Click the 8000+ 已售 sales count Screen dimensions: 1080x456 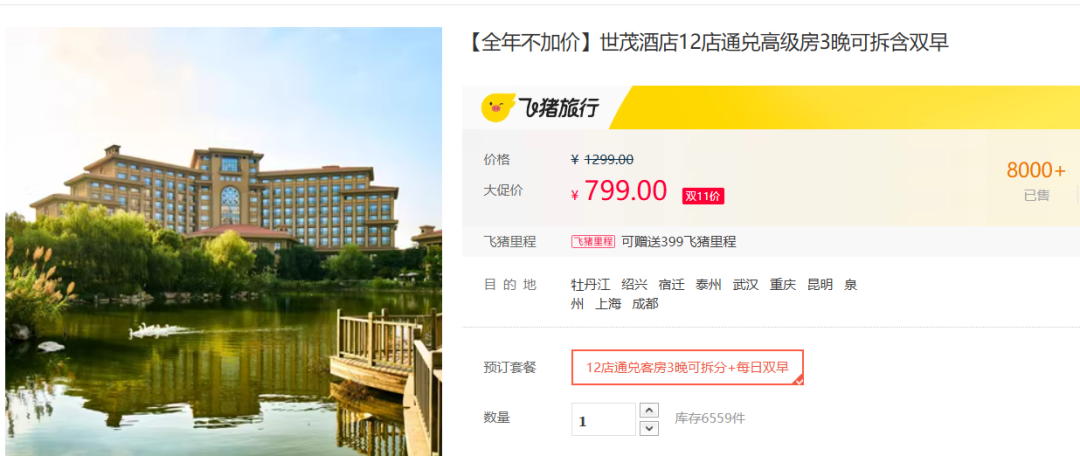pyautogui.click(x=1036, y=181)
